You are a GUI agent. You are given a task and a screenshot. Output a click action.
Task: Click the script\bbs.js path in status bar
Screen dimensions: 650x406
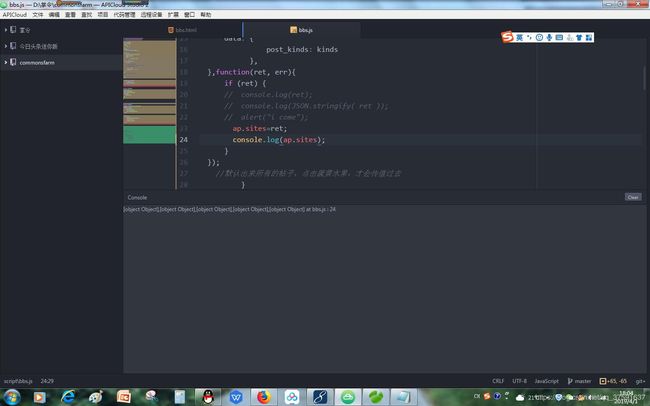(x=18, y=381)
